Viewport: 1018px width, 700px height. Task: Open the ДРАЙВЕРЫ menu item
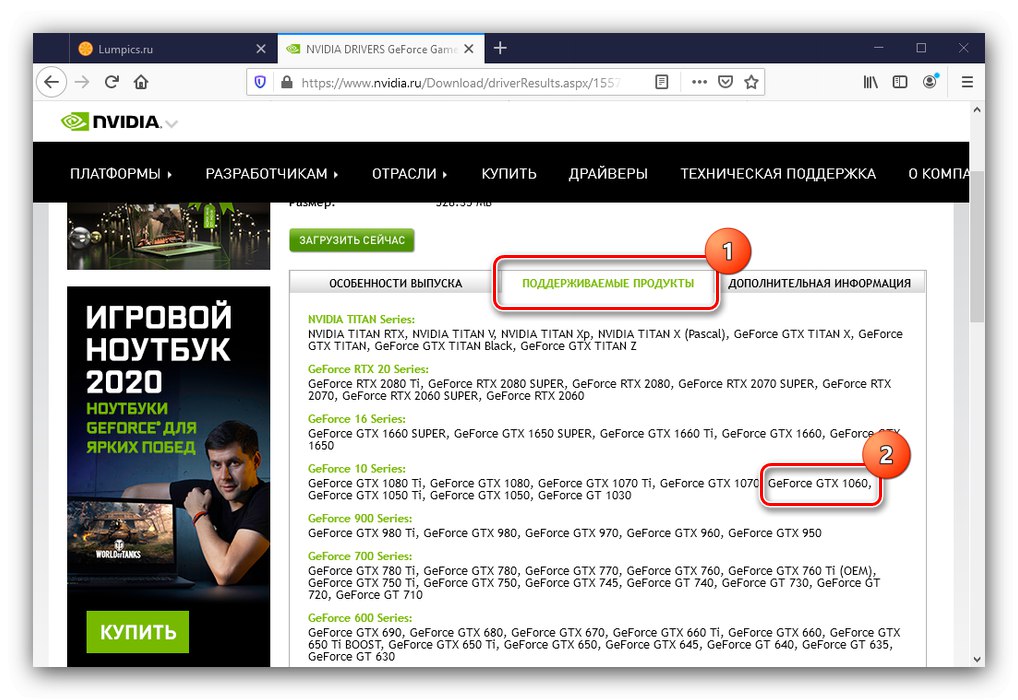[608, 174]
